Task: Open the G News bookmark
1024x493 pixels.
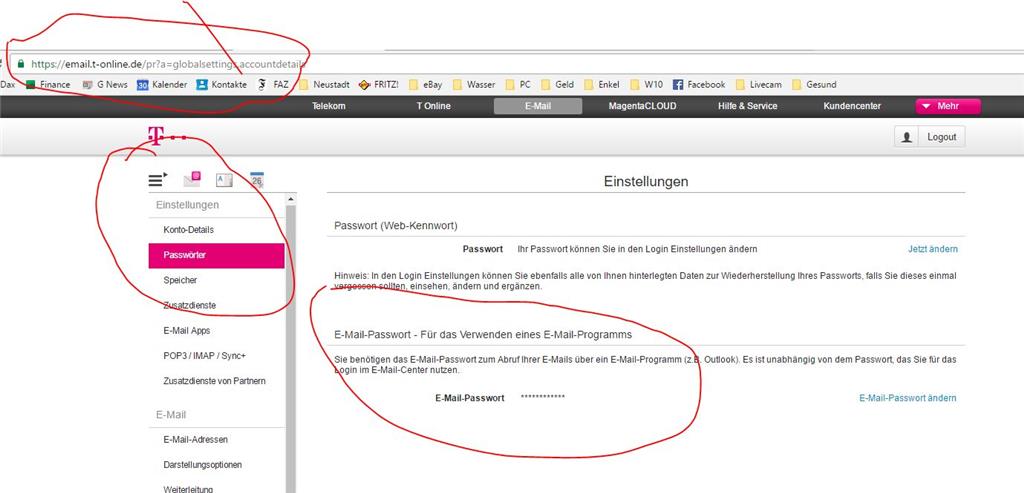Action: (x=105, y=84)
